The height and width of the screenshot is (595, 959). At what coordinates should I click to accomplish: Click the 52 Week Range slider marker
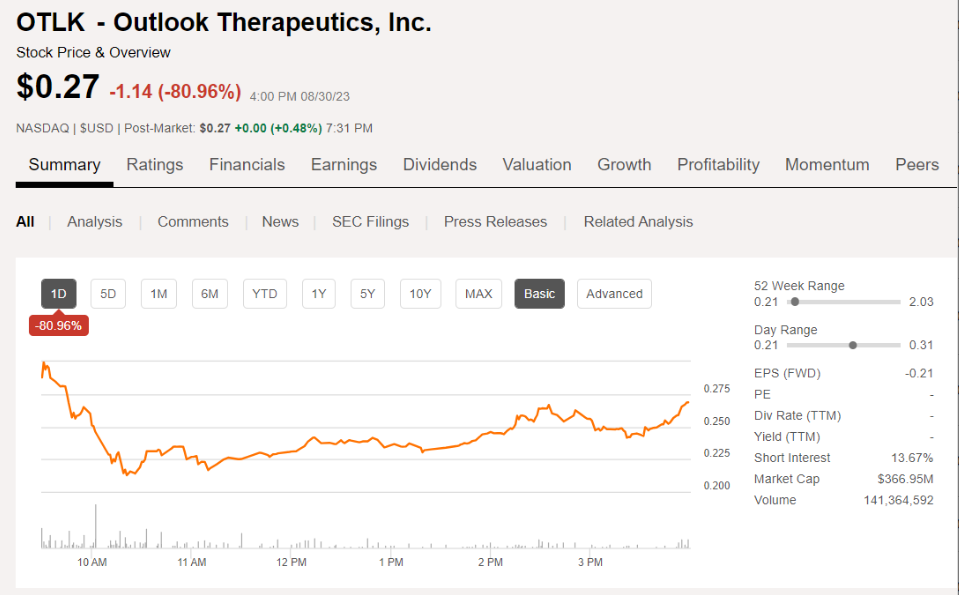point(794,301)
